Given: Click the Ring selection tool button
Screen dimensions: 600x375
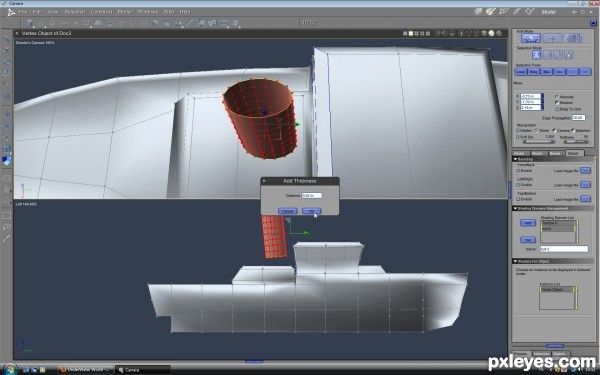Looking at the screenshot, I should (x=534, y=72).
